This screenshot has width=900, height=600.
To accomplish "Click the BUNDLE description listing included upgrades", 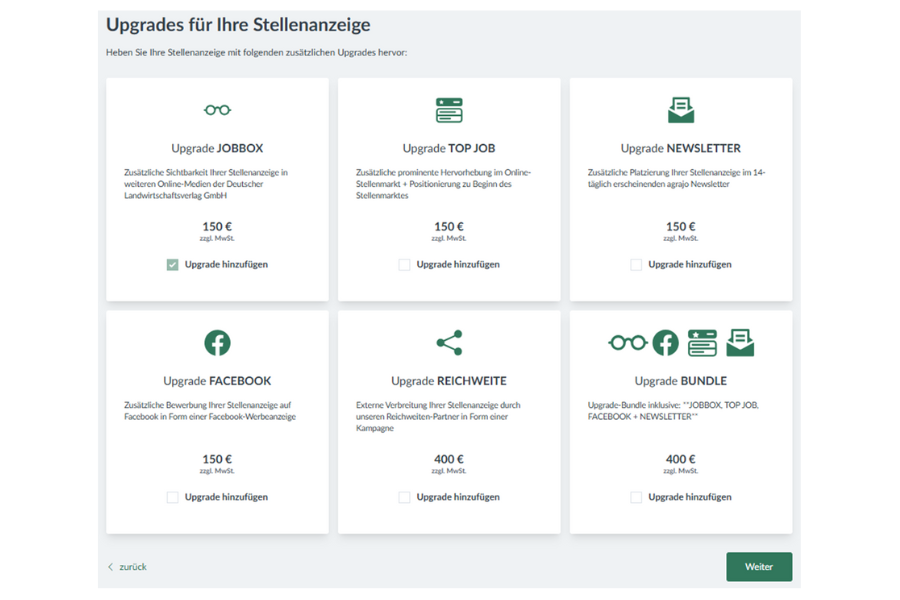I will pos(673,411).
